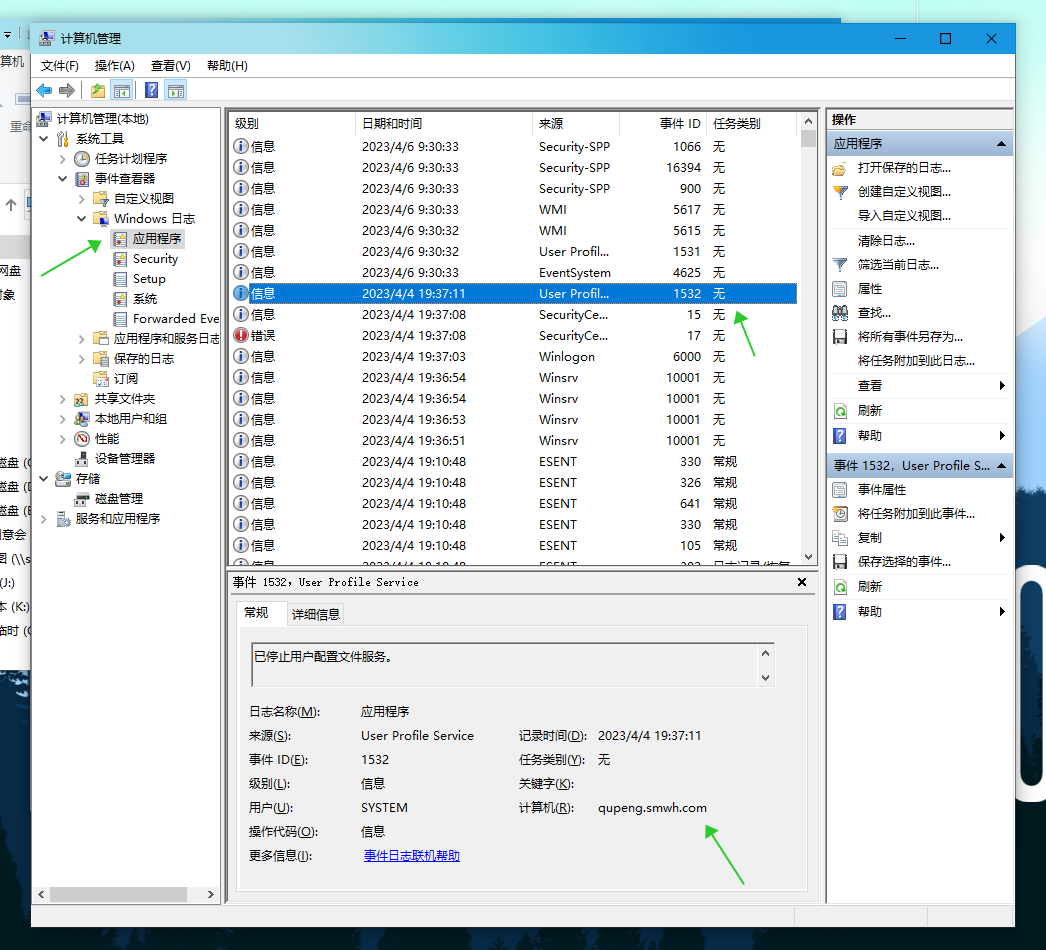Toggle the show/hide action pane button
1046x950 pixels.
176,91
